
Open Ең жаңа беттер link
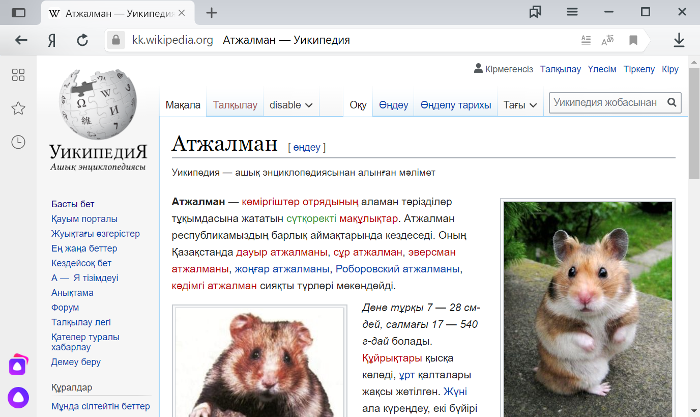tap(84, 248)
